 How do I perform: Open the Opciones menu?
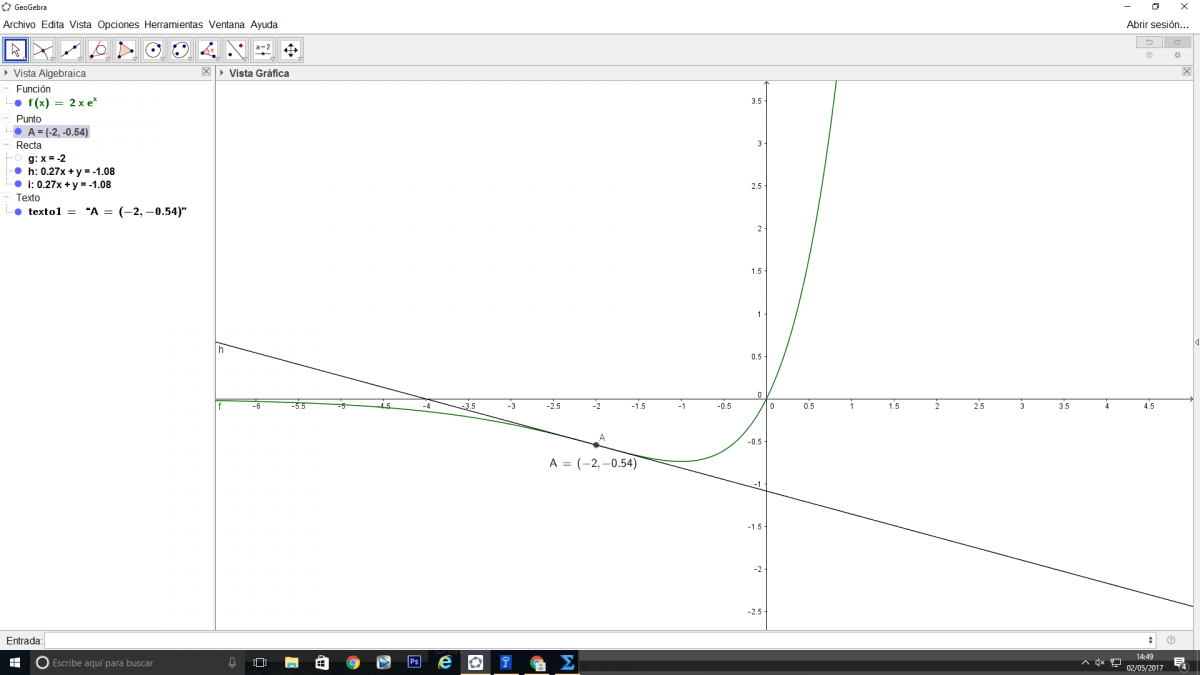point(118,24)
